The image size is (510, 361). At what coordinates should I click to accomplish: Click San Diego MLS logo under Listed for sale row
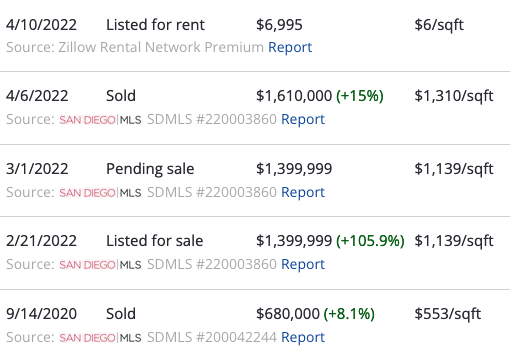click(x=100, y=265)
